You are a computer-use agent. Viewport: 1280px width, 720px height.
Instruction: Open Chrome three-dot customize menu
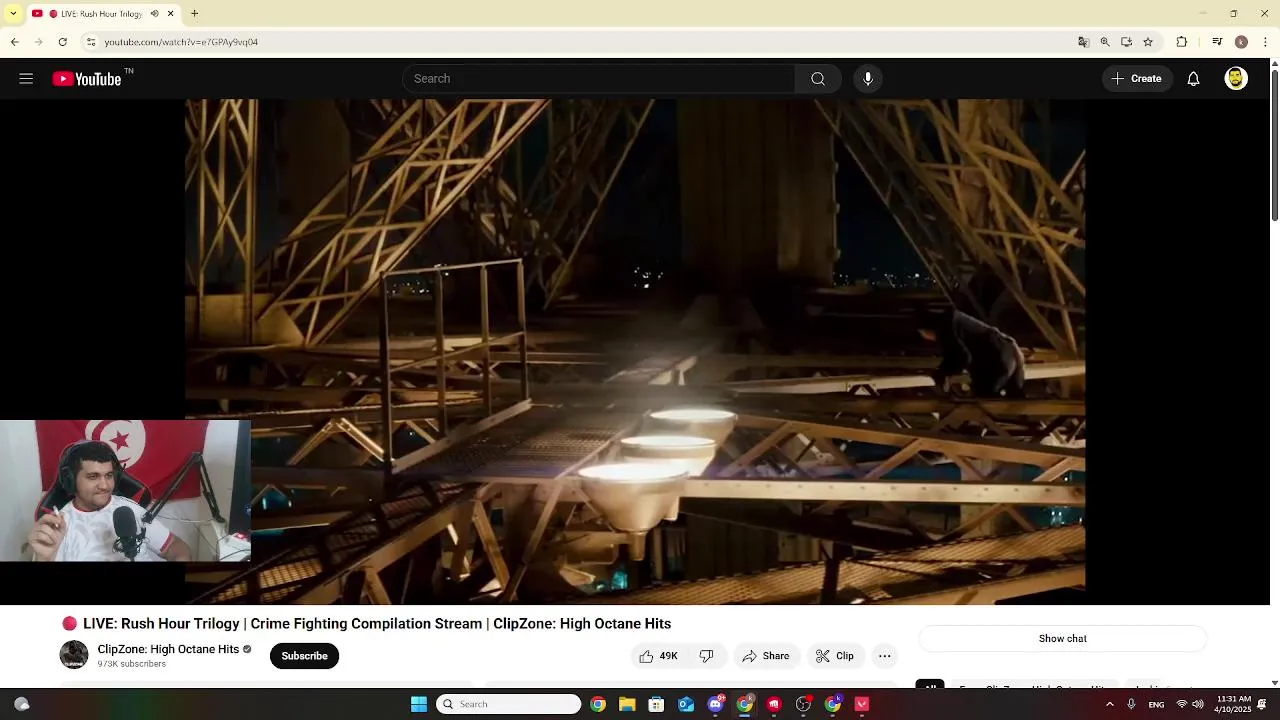coord(1266,42)
